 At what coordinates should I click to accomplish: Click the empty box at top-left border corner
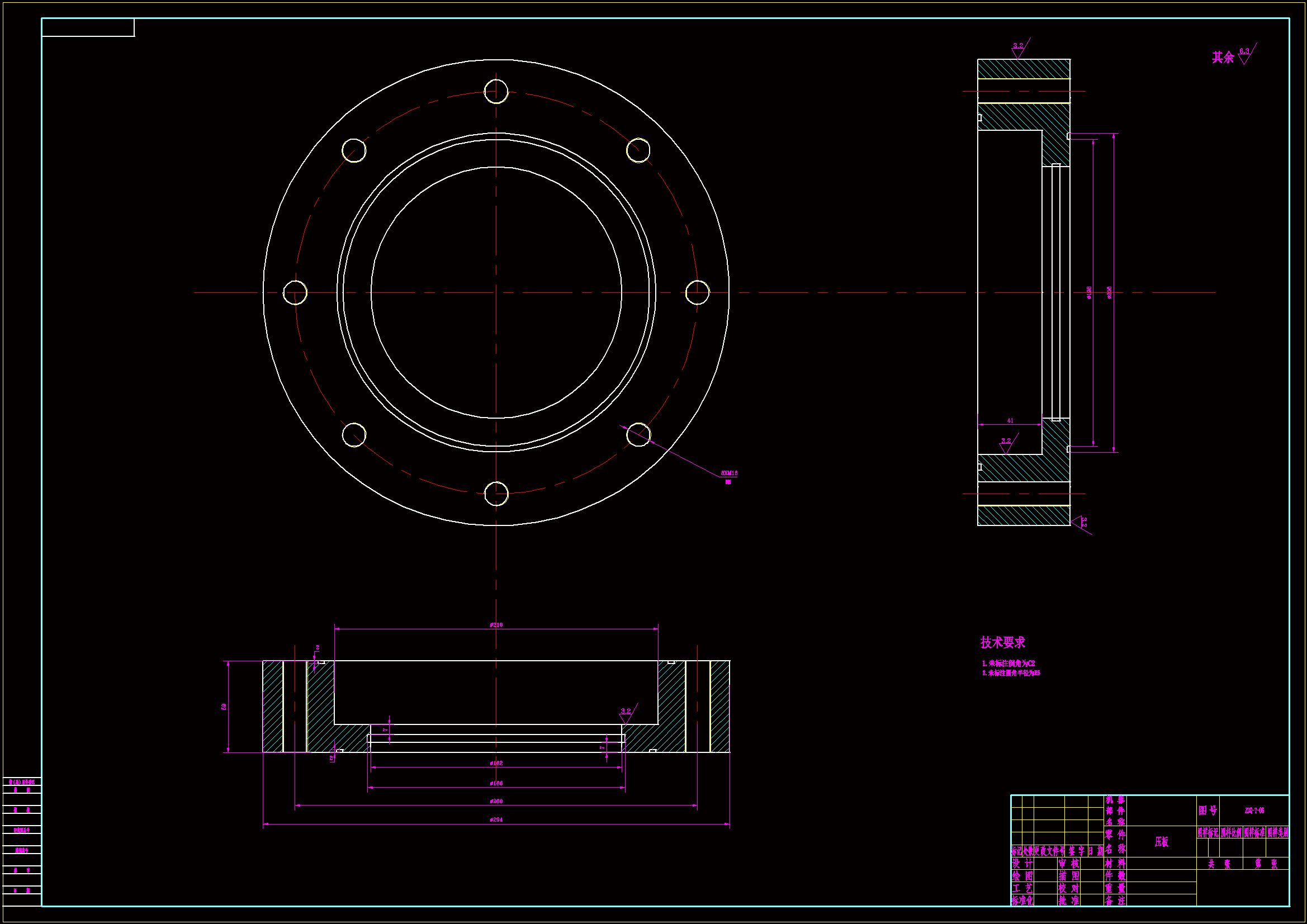[88, 27]
